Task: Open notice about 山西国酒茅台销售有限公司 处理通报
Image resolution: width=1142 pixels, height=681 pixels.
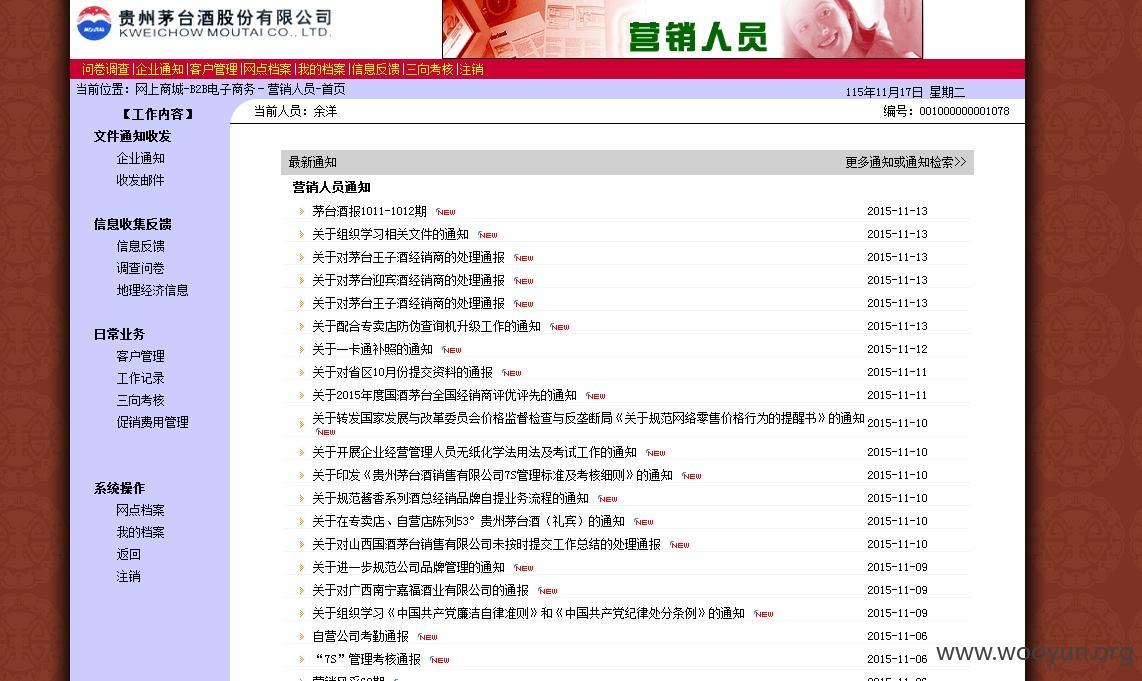Action: (x=487, y=545)
